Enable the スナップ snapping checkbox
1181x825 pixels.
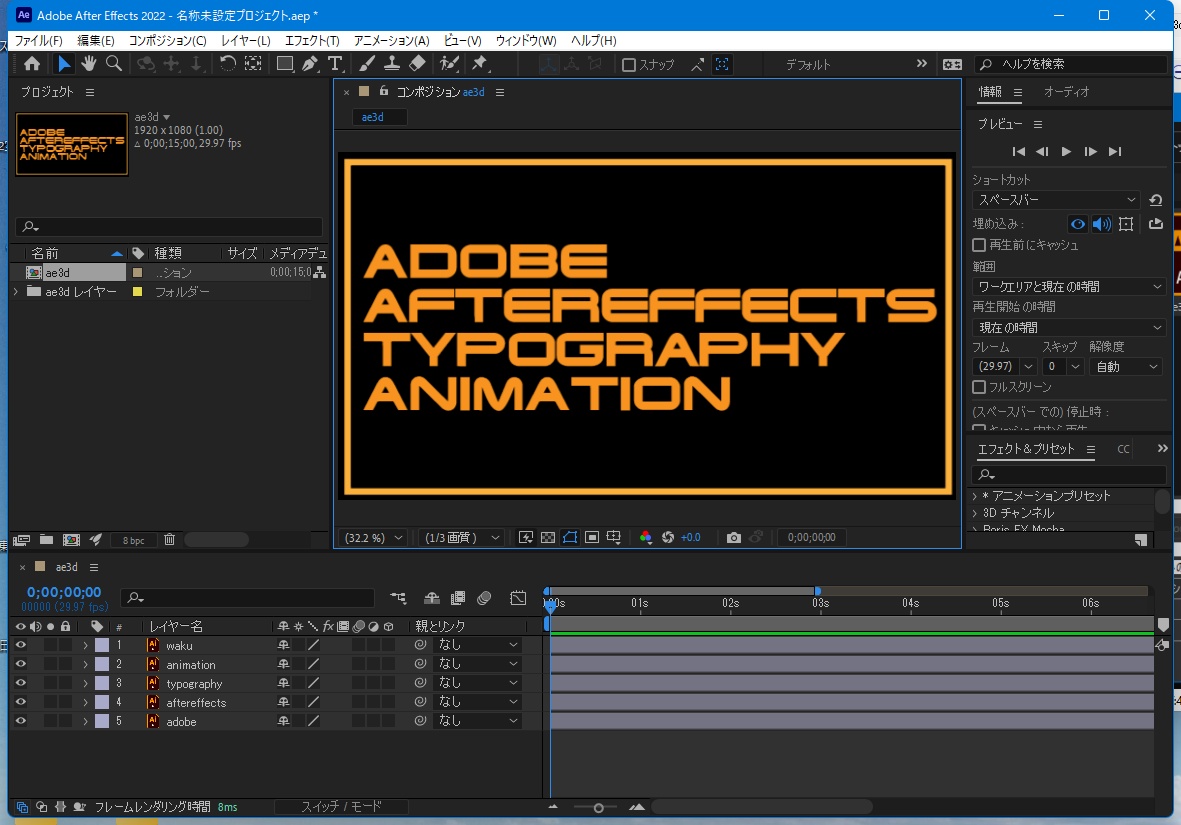tap(629, 65)
